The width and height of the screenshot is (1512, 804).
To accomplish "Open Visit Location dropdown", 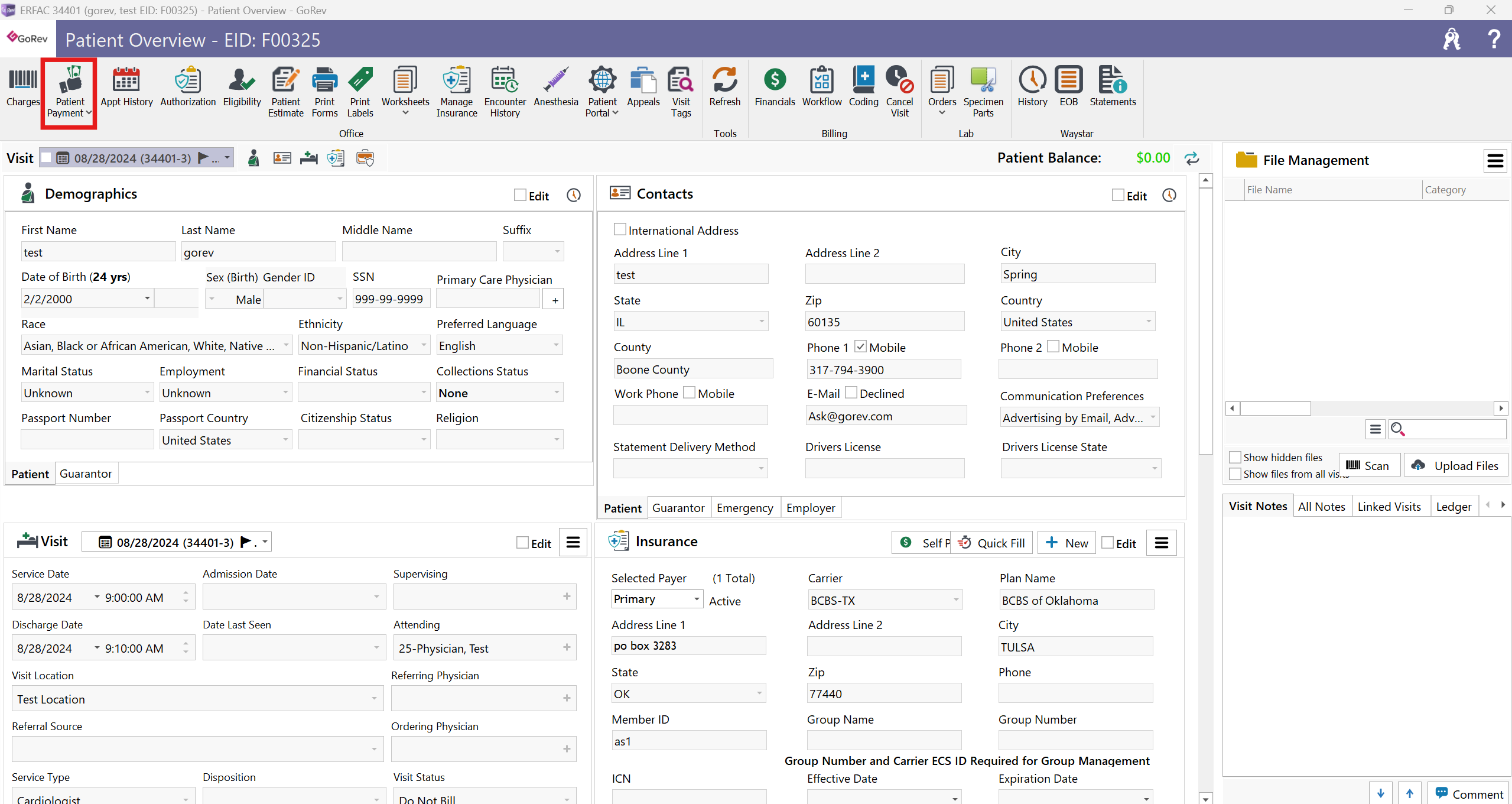I will click(373, 699).
